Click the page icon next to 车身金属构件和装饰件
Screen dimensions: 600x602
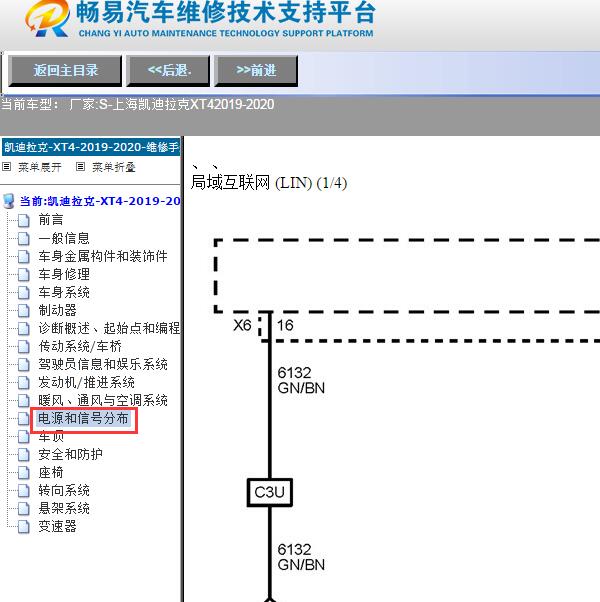click(23, 256)
